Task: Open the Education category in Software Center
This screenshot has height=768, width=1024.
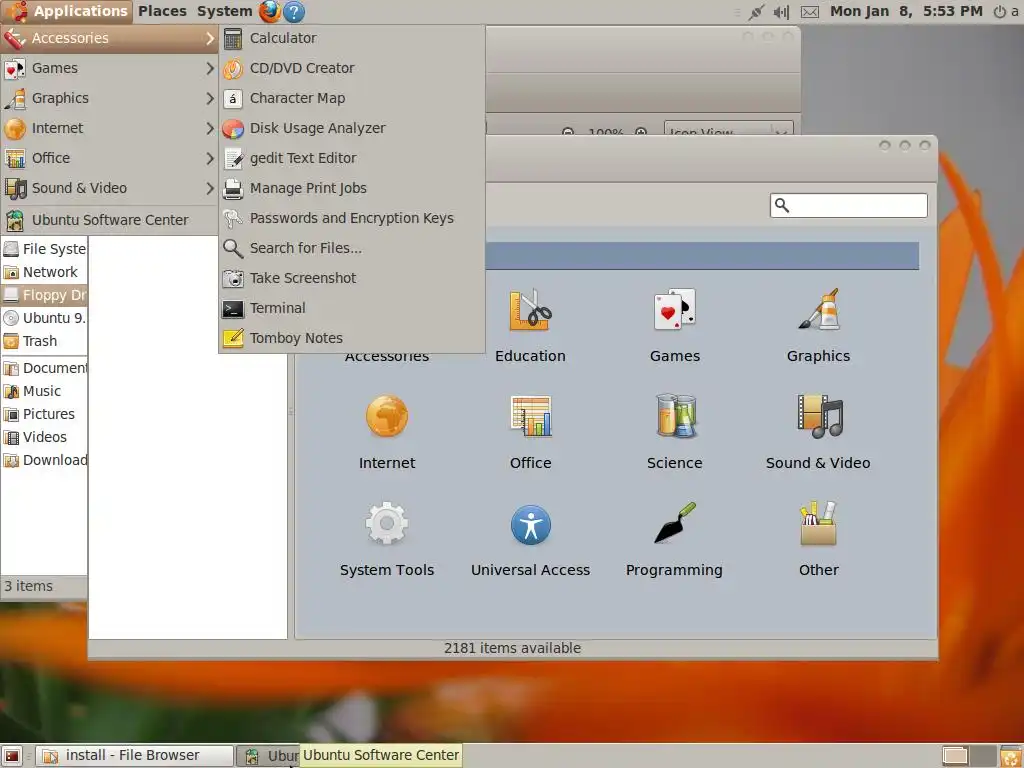Action: point(530,325)
